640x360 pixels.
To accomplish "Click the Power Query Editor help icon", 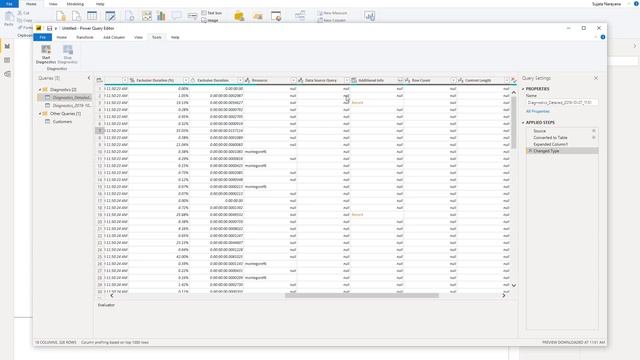I will tap(603, 37).
